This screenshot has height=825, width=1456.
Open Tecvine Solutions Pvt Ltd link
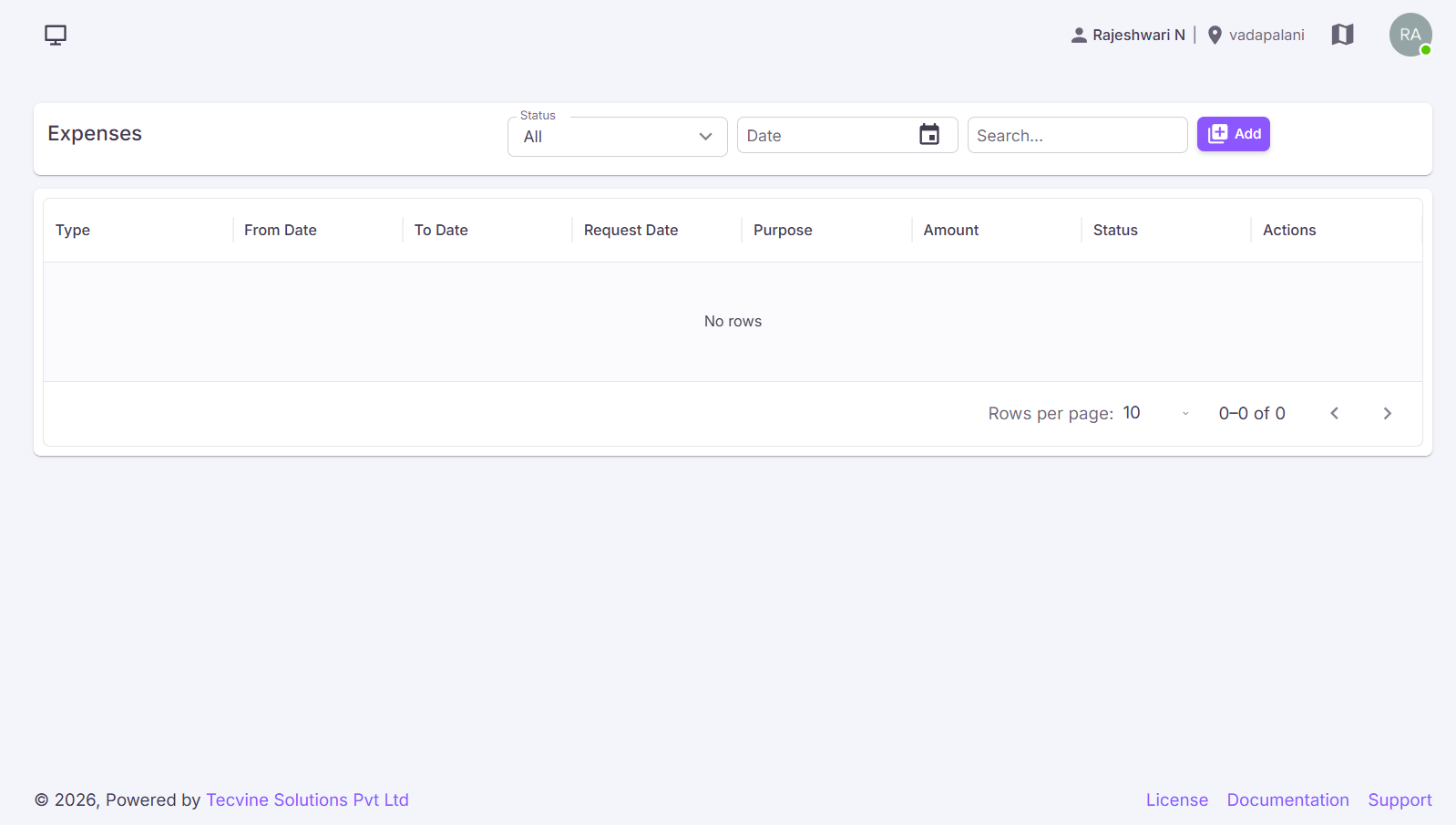click(307, 799)
